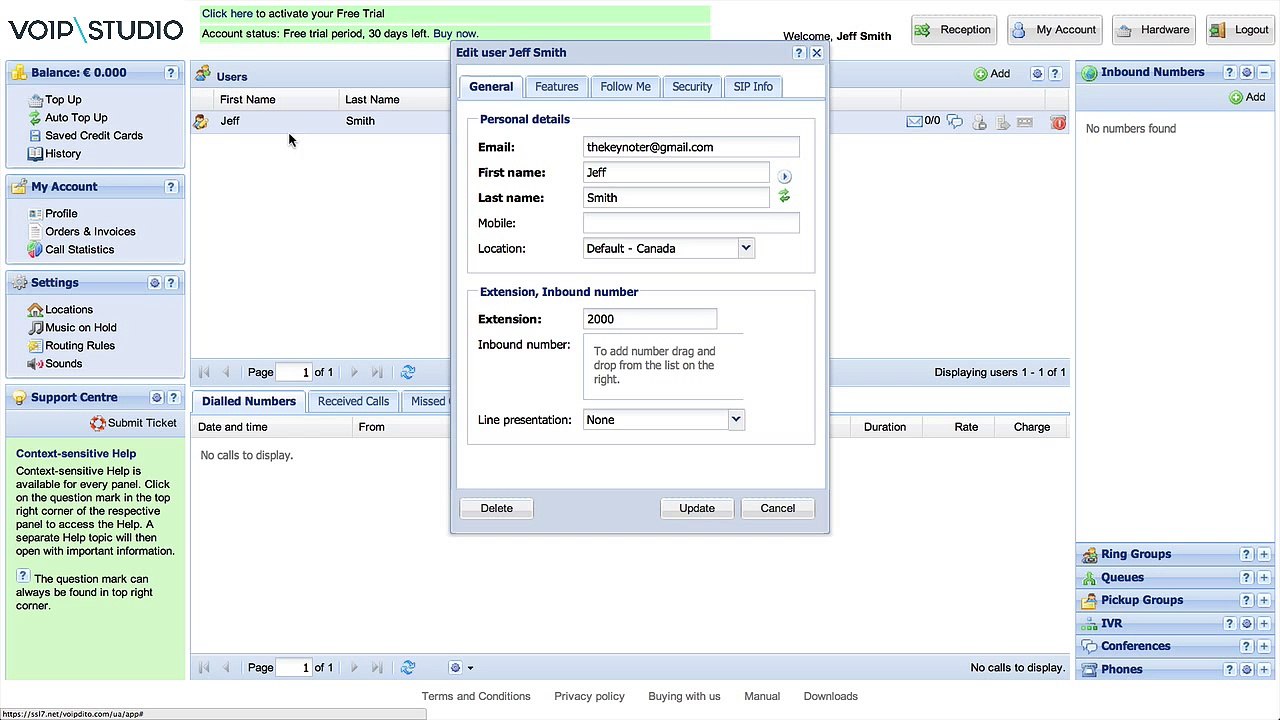
Task: Open the Hardware page
Action: coord(1153,30)
